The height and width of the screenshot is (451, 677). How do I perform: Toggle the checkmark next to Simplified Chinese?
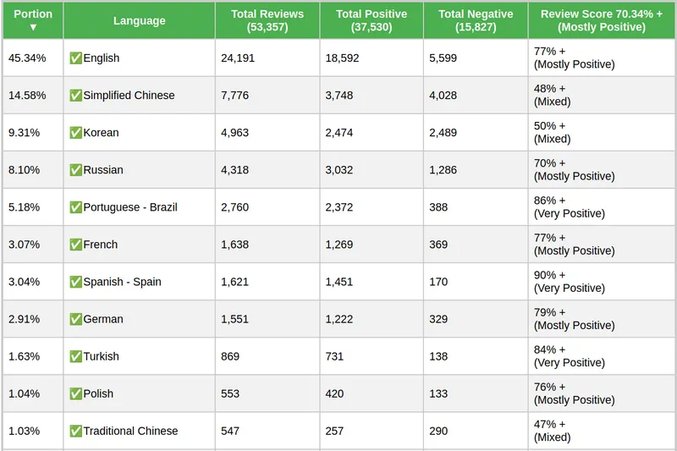pos(76,95)
